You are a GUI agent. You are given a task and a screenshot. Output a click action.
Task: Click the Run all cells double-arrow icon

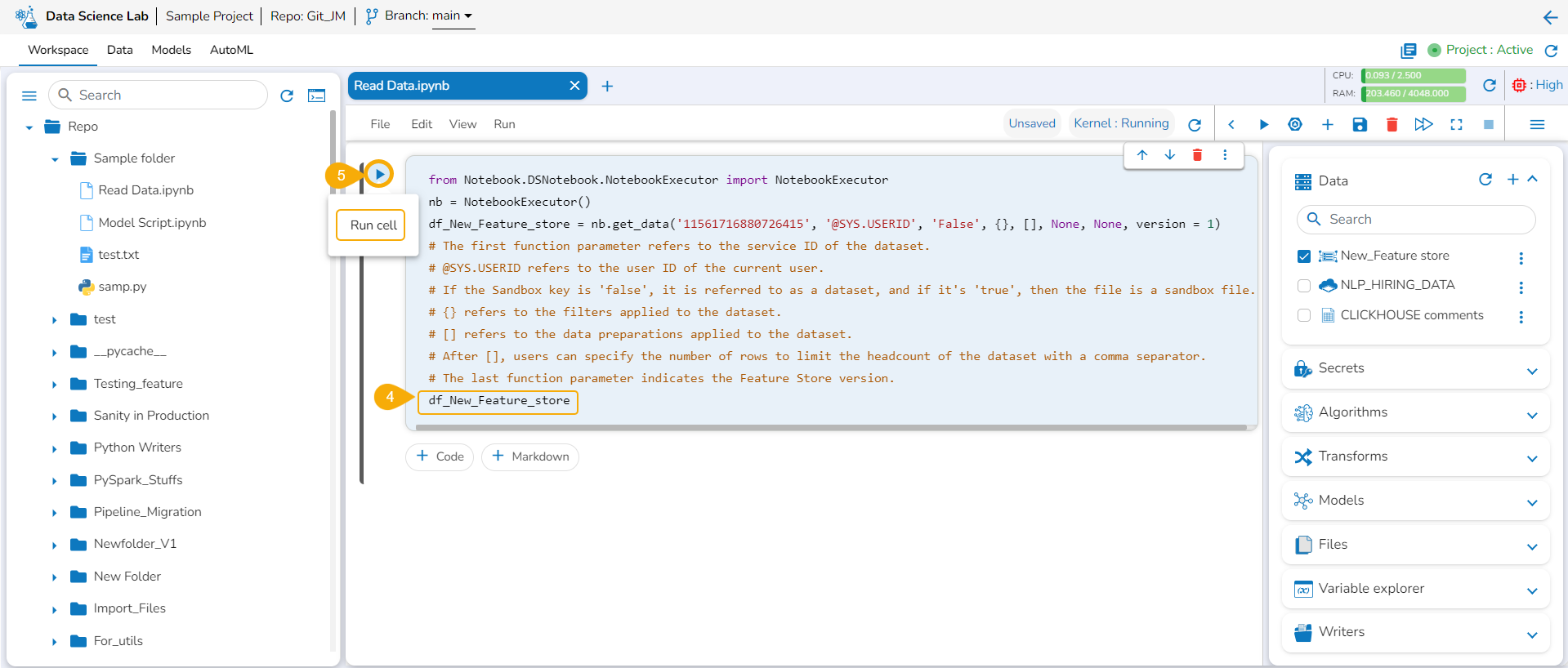1423,125
